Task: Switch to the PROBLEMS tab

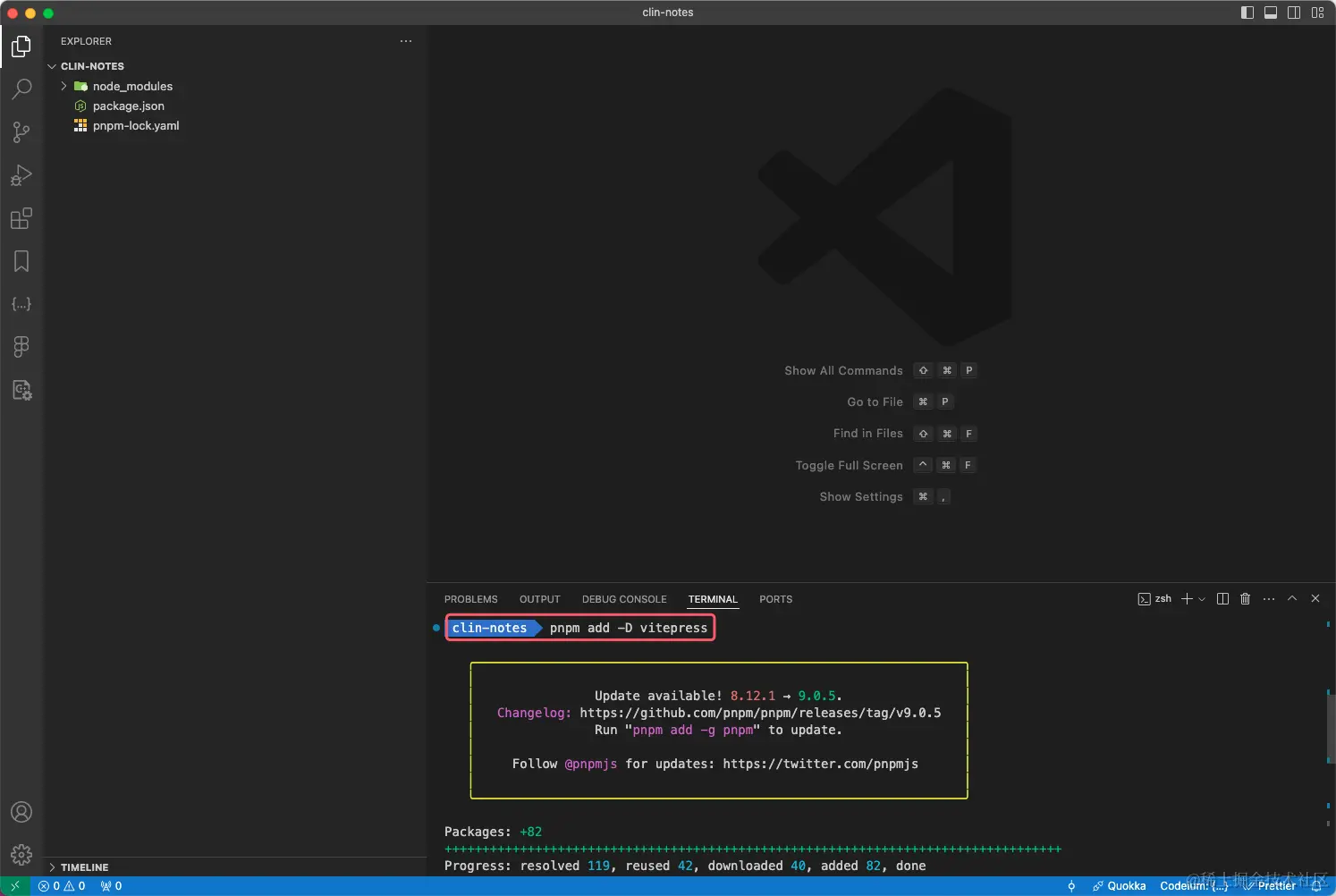Action: (470, 599)
